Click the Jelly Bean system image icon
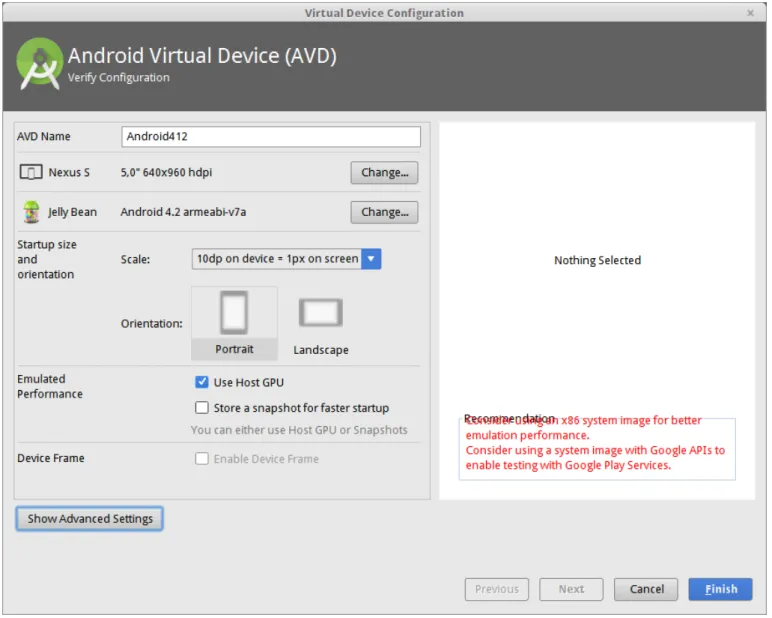This screenshot has height=618, width=772. click(32, 213)
